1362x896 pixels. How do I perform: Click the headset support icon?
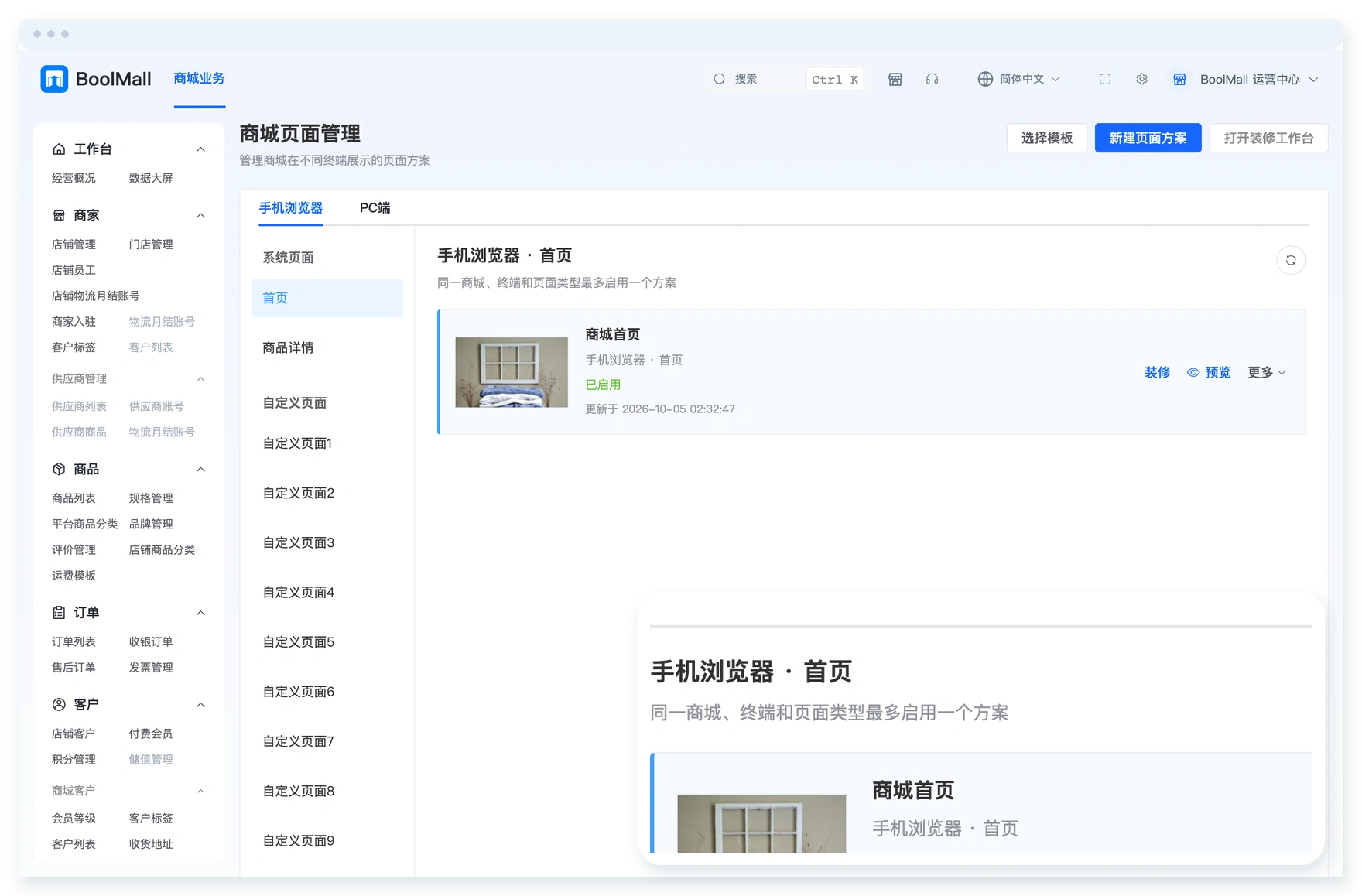(933, 79)
